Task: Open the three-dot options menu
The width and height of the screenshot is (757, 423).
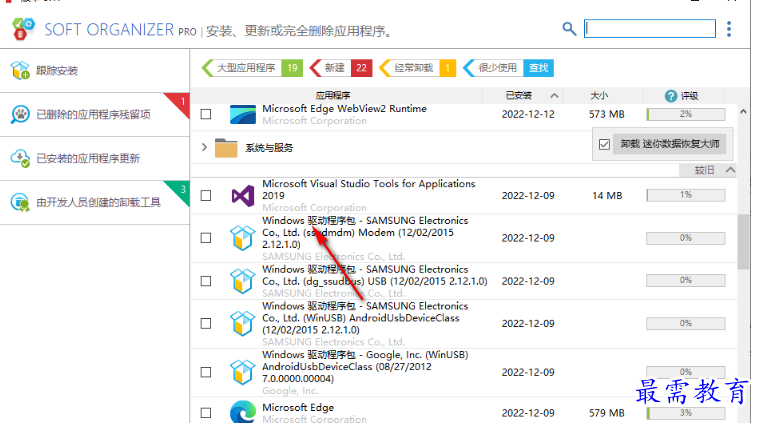Action: pos(729,29)
